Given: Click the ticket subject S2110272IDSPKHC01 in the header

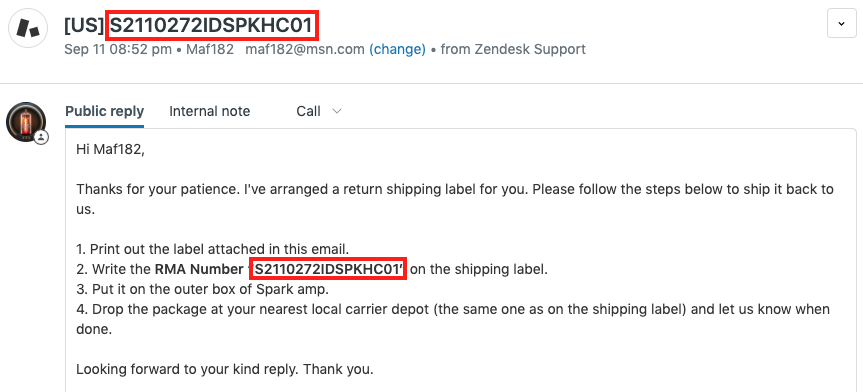Looking at the screenshot, I should 211,26.
